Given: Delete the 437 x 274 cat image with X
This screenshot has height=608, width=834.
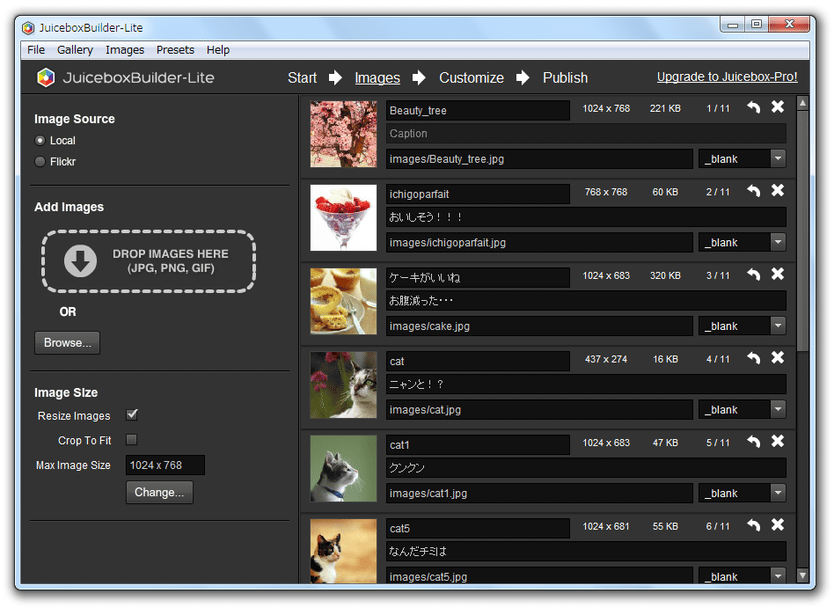Looking at the screenshot, I should (778, 357).
